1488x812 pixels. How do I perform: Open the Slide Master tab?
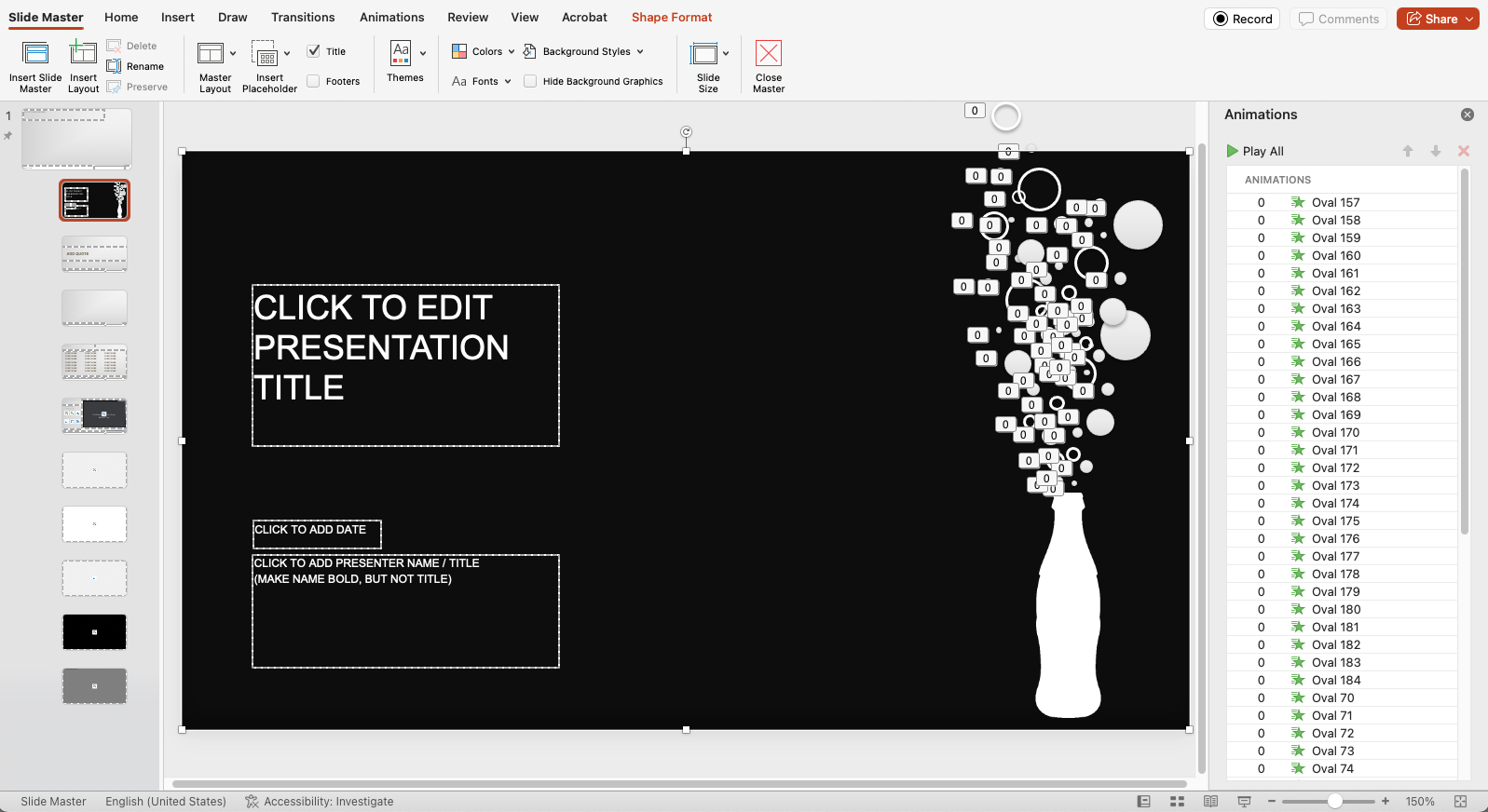click(46, 17)
